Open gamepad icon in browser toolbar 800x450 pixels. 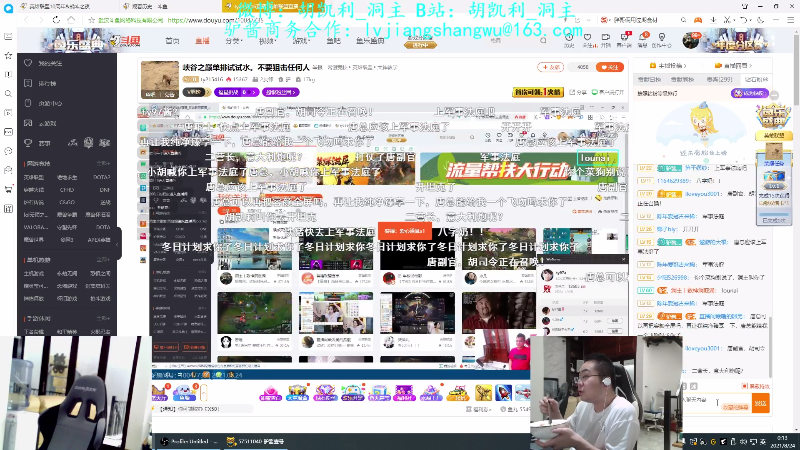(x=697, y=20)
